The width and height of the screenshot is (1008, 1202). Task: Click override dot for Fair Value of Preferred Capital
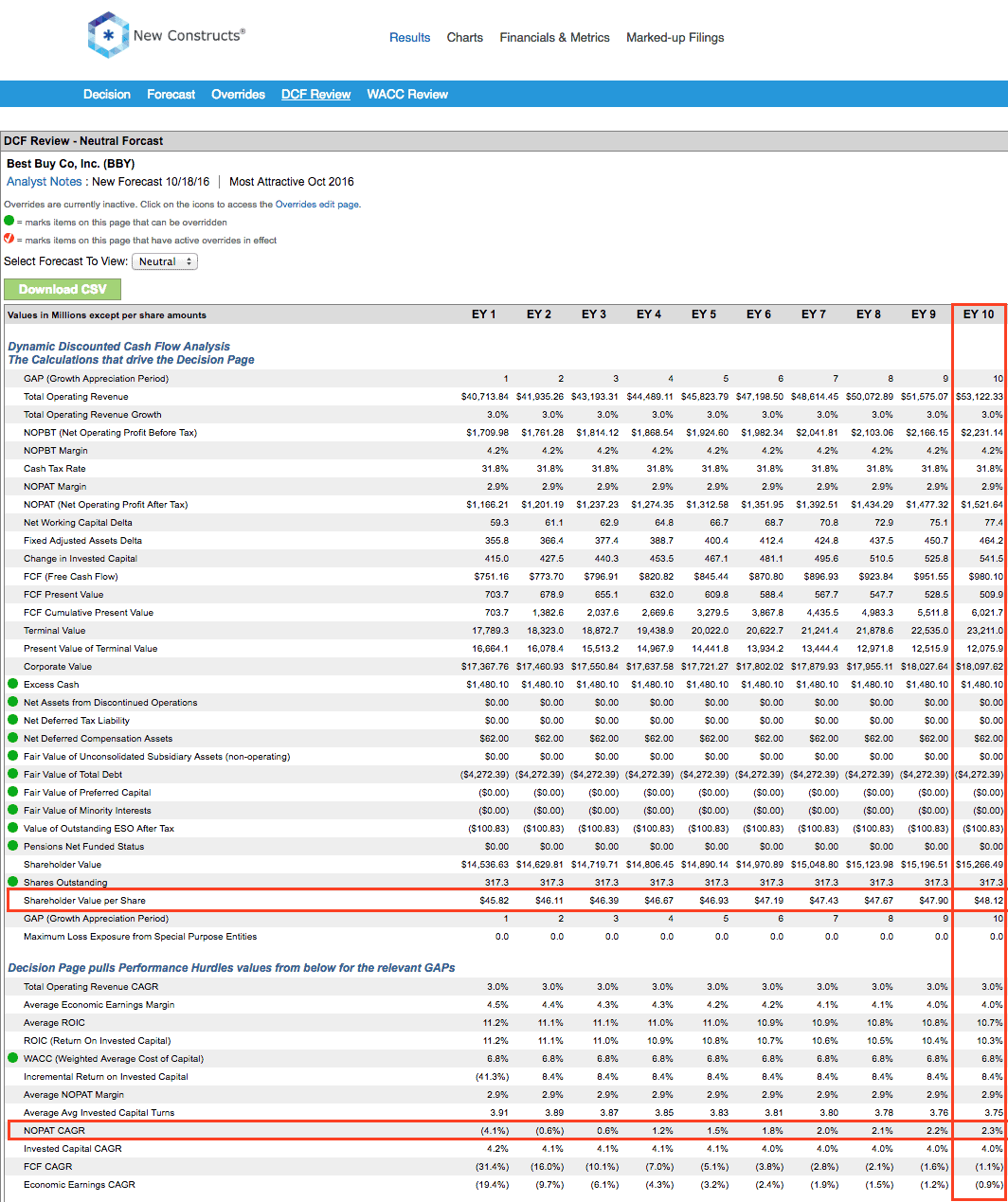13,792
